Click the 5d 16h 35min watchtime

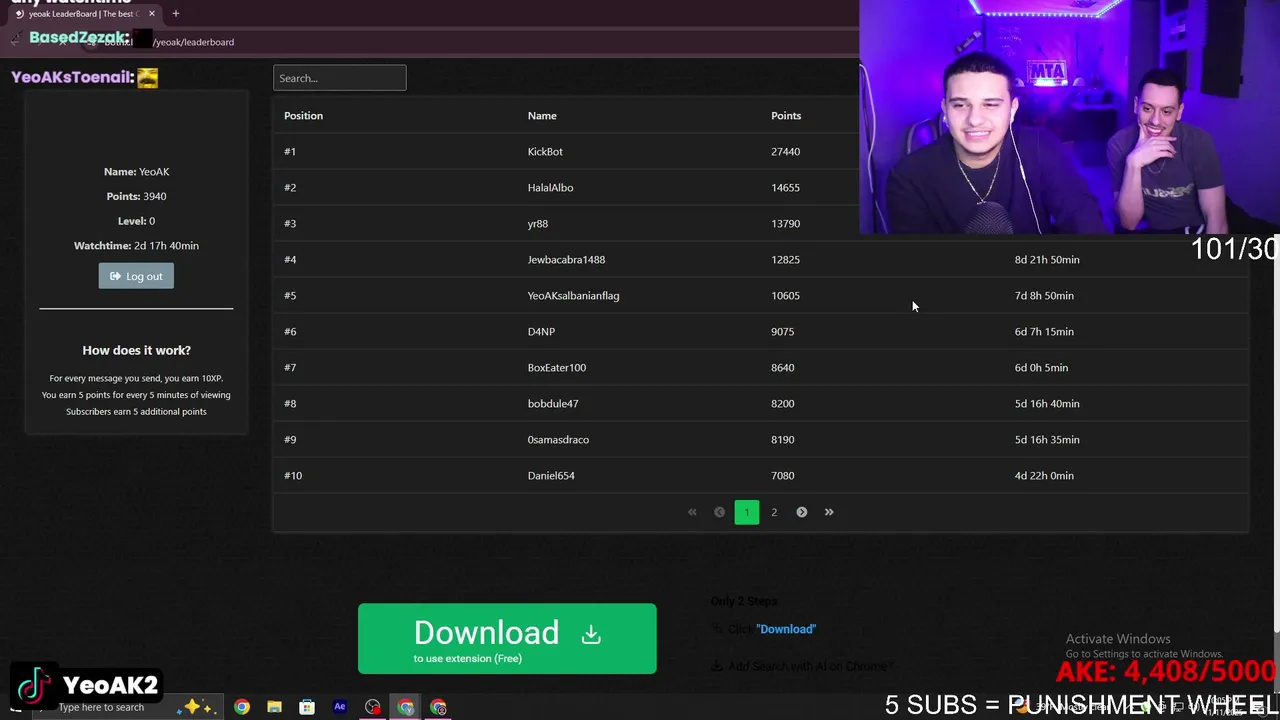click(1047, 440)
